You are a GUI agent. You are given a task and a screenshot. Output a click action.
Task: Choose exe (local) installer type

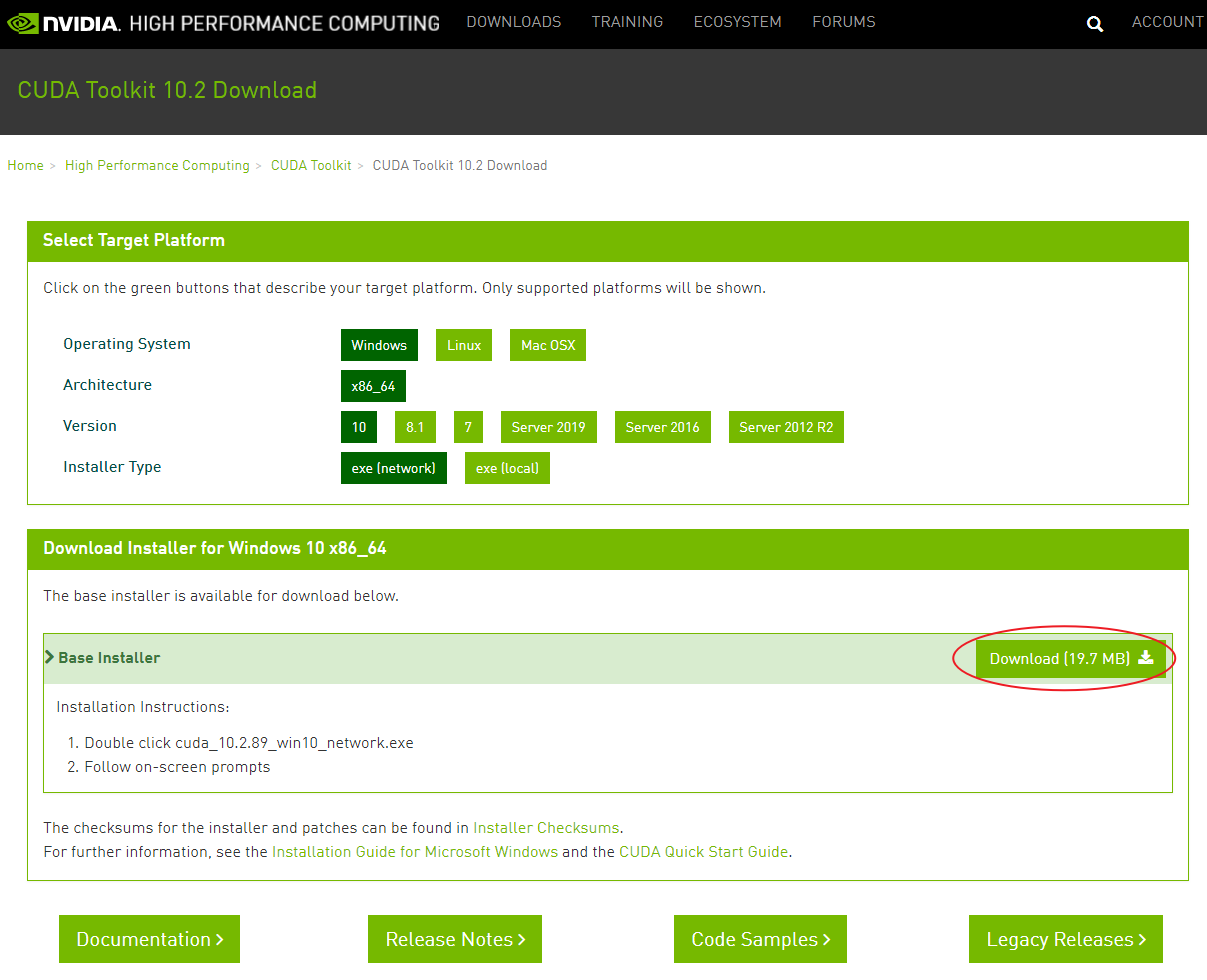507,468
